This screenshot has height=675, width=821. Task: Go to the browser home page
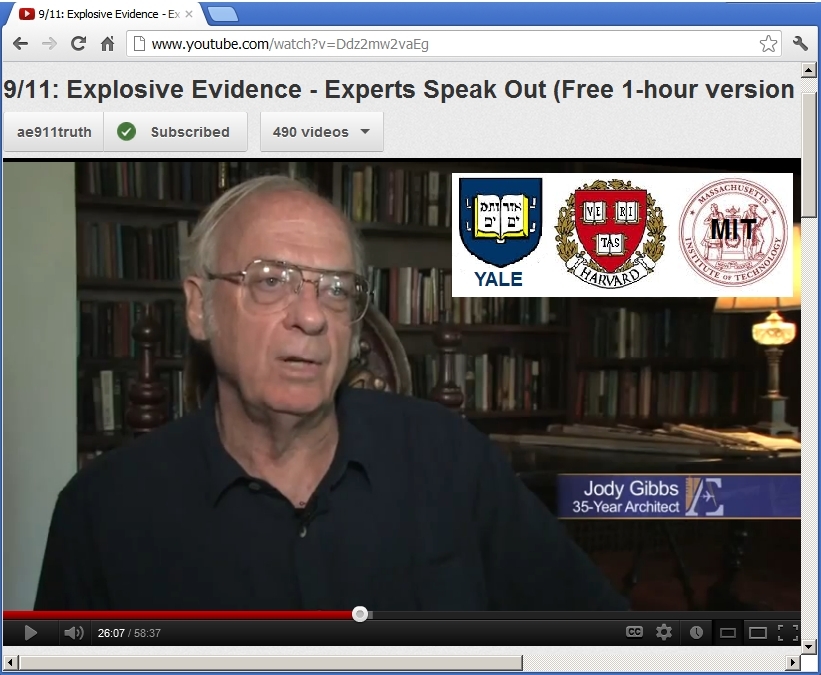click(x=107, y=43)
